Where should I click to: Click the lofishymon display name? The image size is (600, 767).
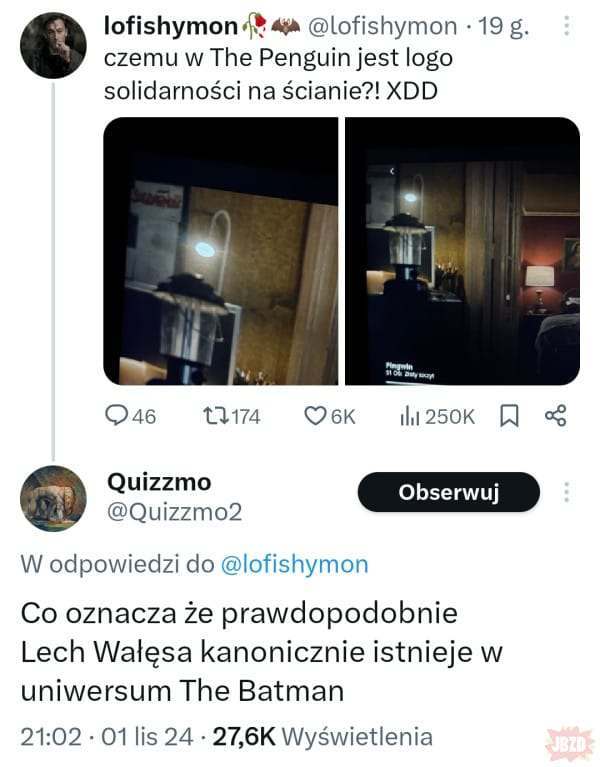point(171,26)
